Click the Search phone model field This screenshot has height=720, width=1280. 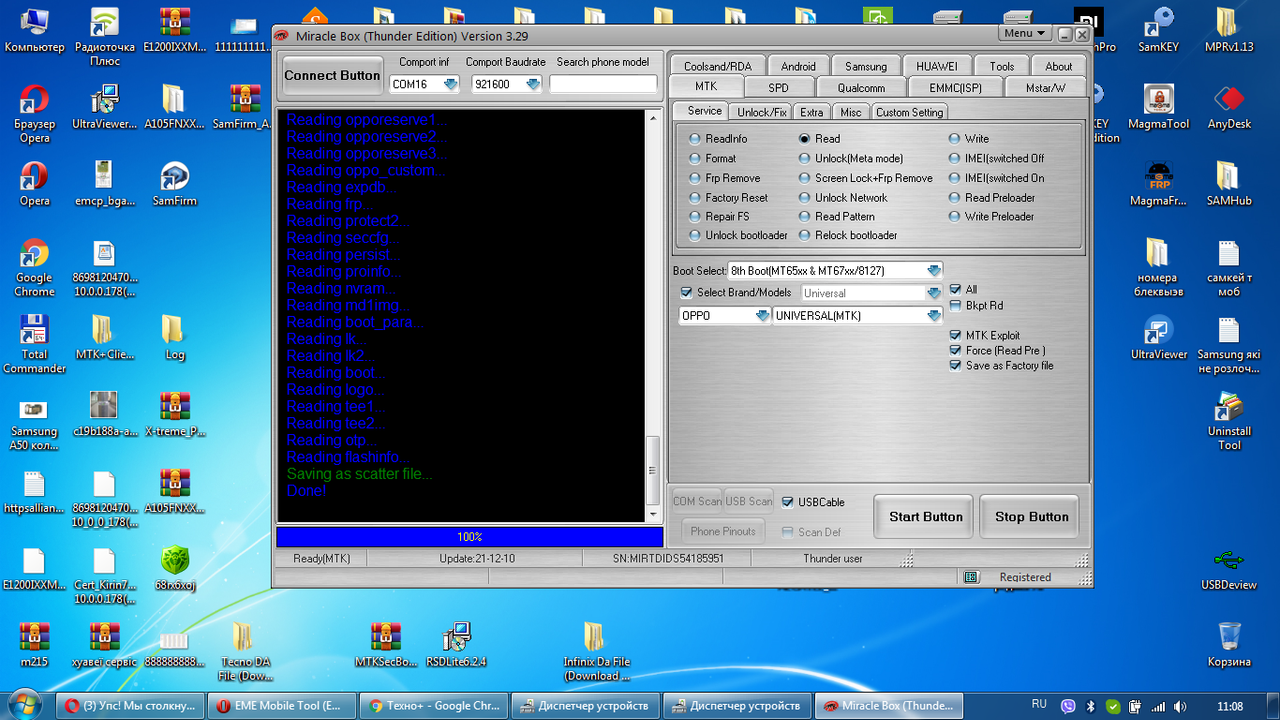(603, 84)
